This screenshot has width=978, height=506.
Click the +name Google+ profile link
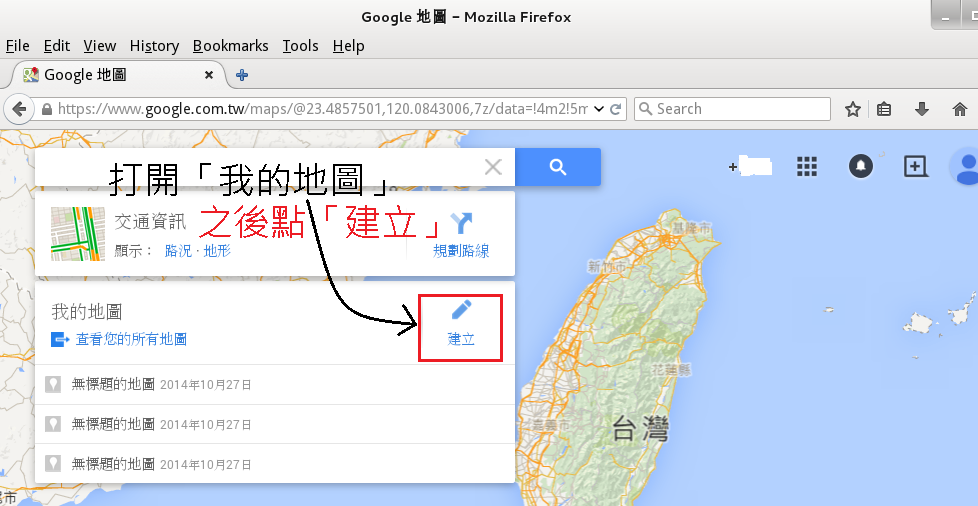coord(750,167)
